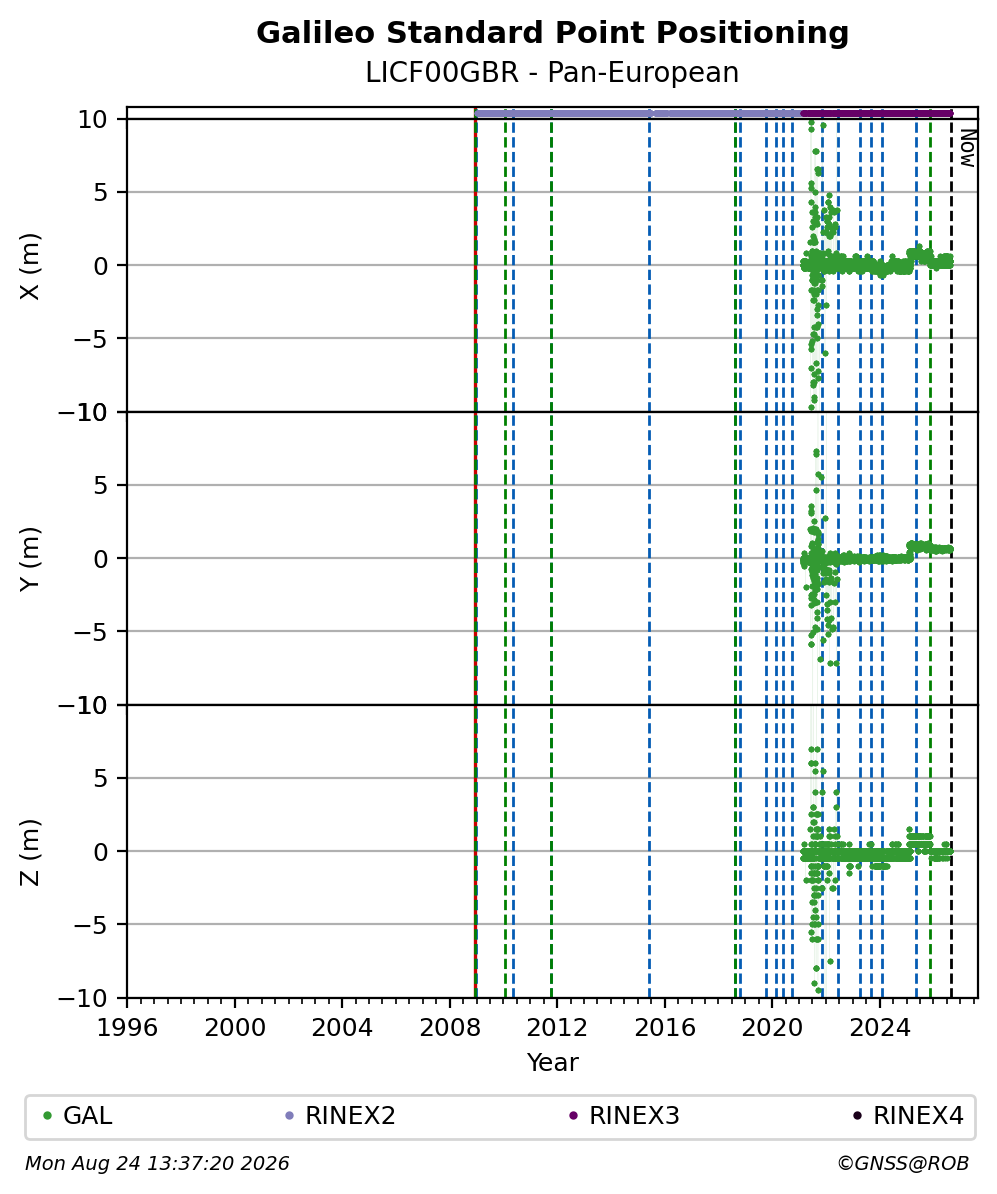
Task: Click the '1996' year tick label
Action: 127,1028
